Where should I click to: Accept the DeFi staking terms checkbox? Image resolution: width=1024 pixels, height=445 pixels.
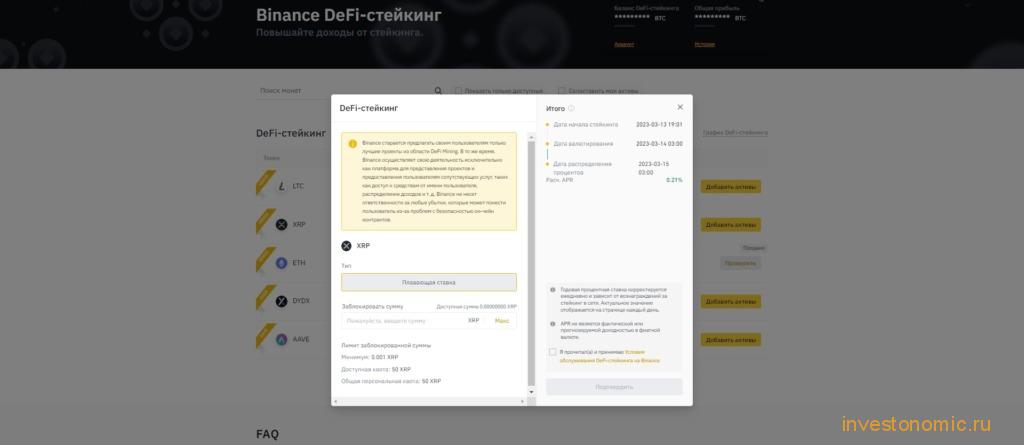tap(552, 352)
